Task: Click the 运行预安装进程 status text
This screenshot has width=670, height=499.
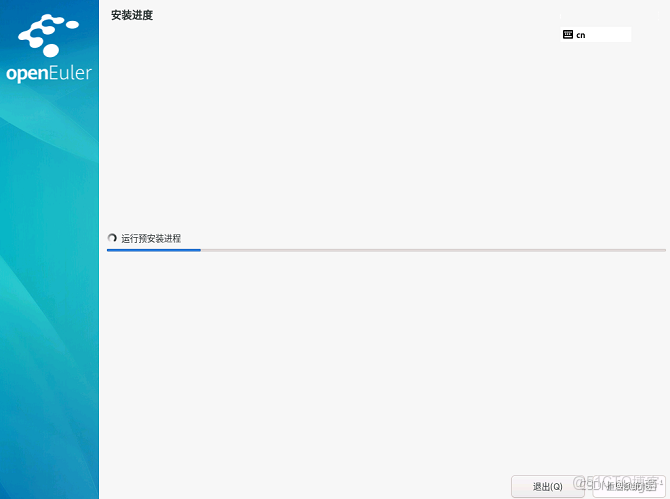Action: point(151,238)
